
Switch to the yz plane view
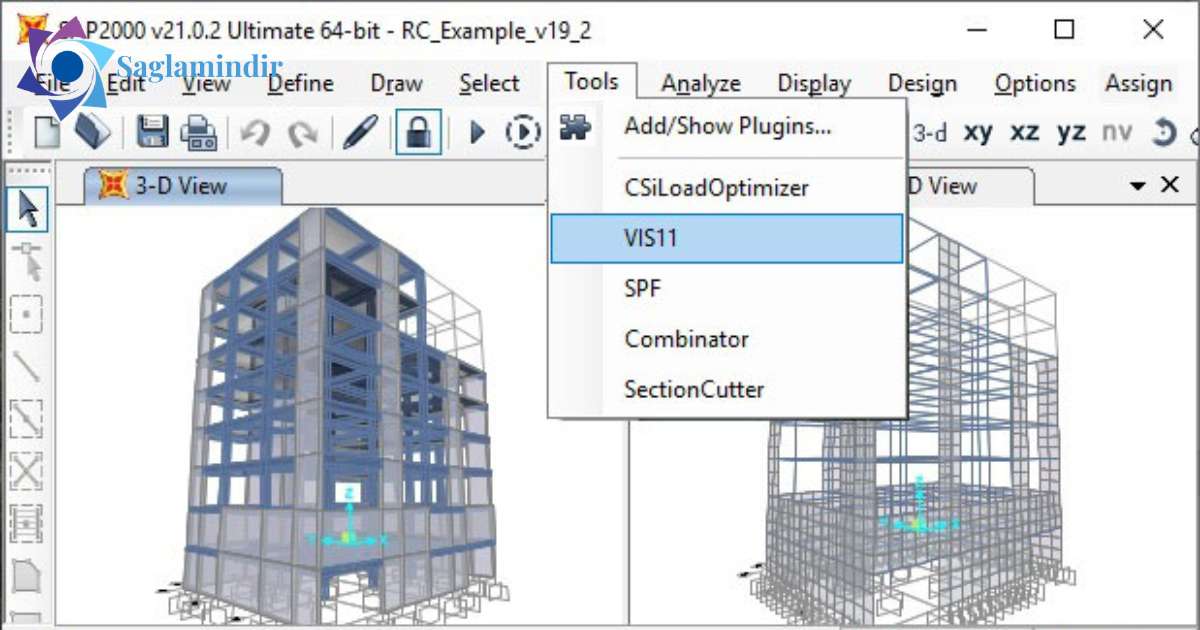(1071, 132)
